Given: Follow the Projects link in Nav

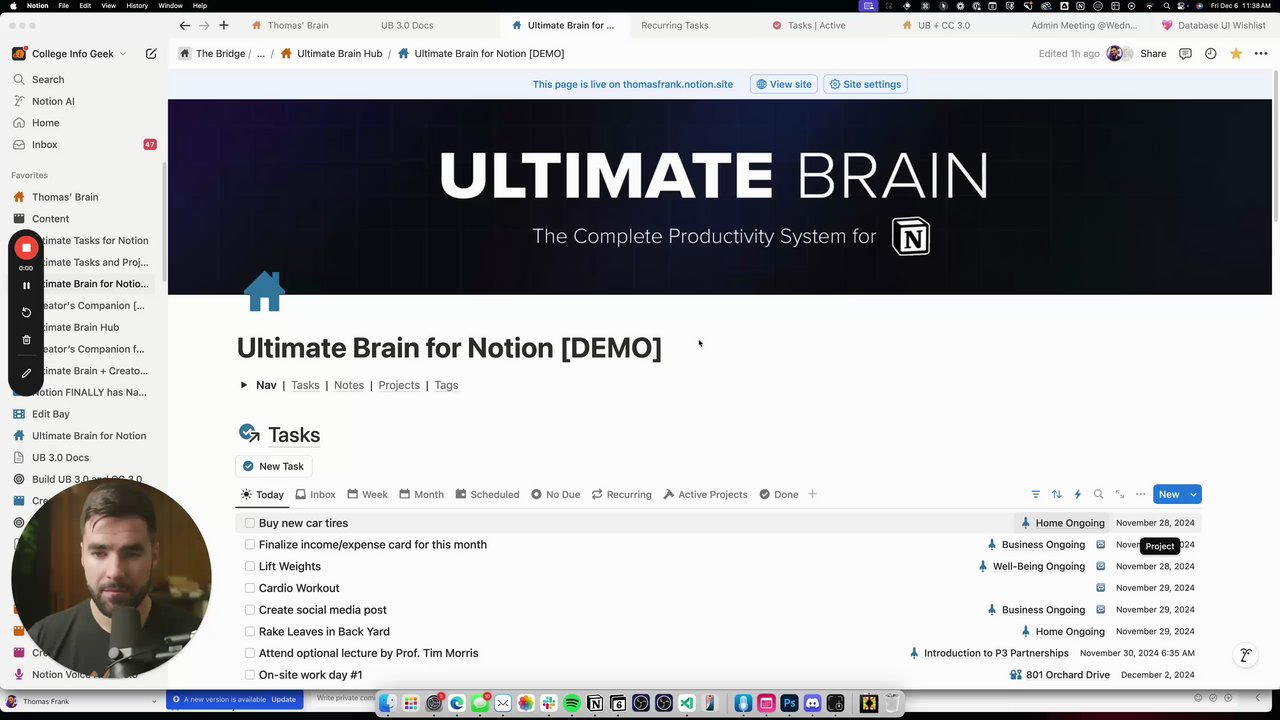Looking at the screenshot, I should (399, 385).
